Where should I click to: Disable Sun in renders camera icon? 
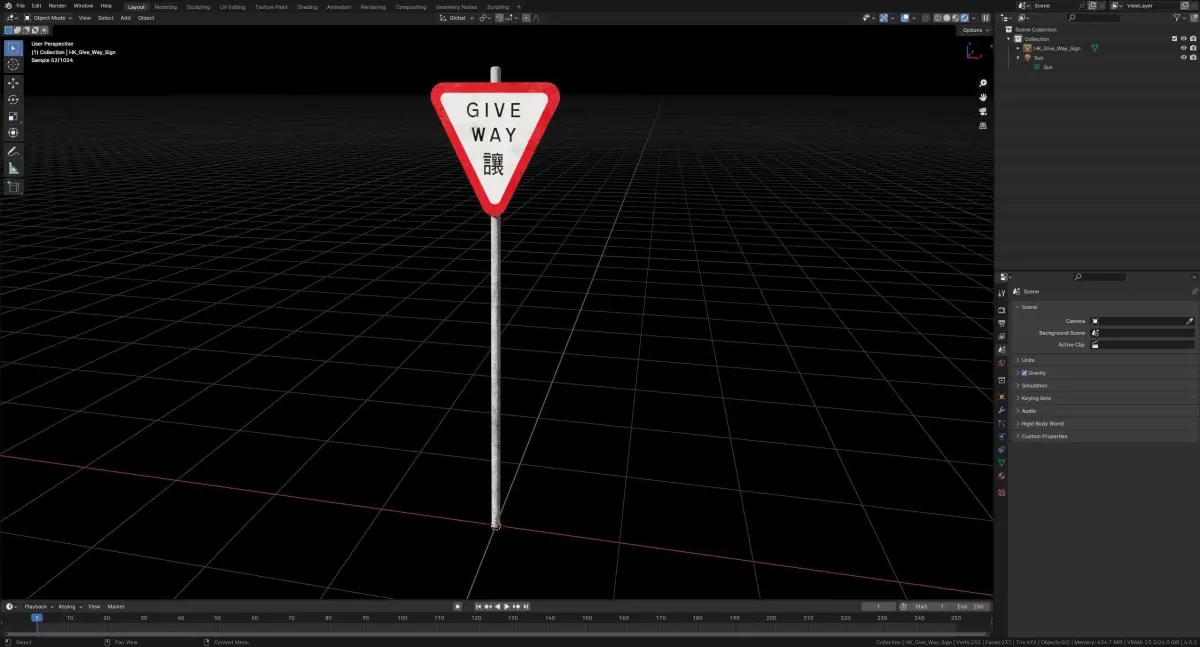click(x=1194, y=57)
